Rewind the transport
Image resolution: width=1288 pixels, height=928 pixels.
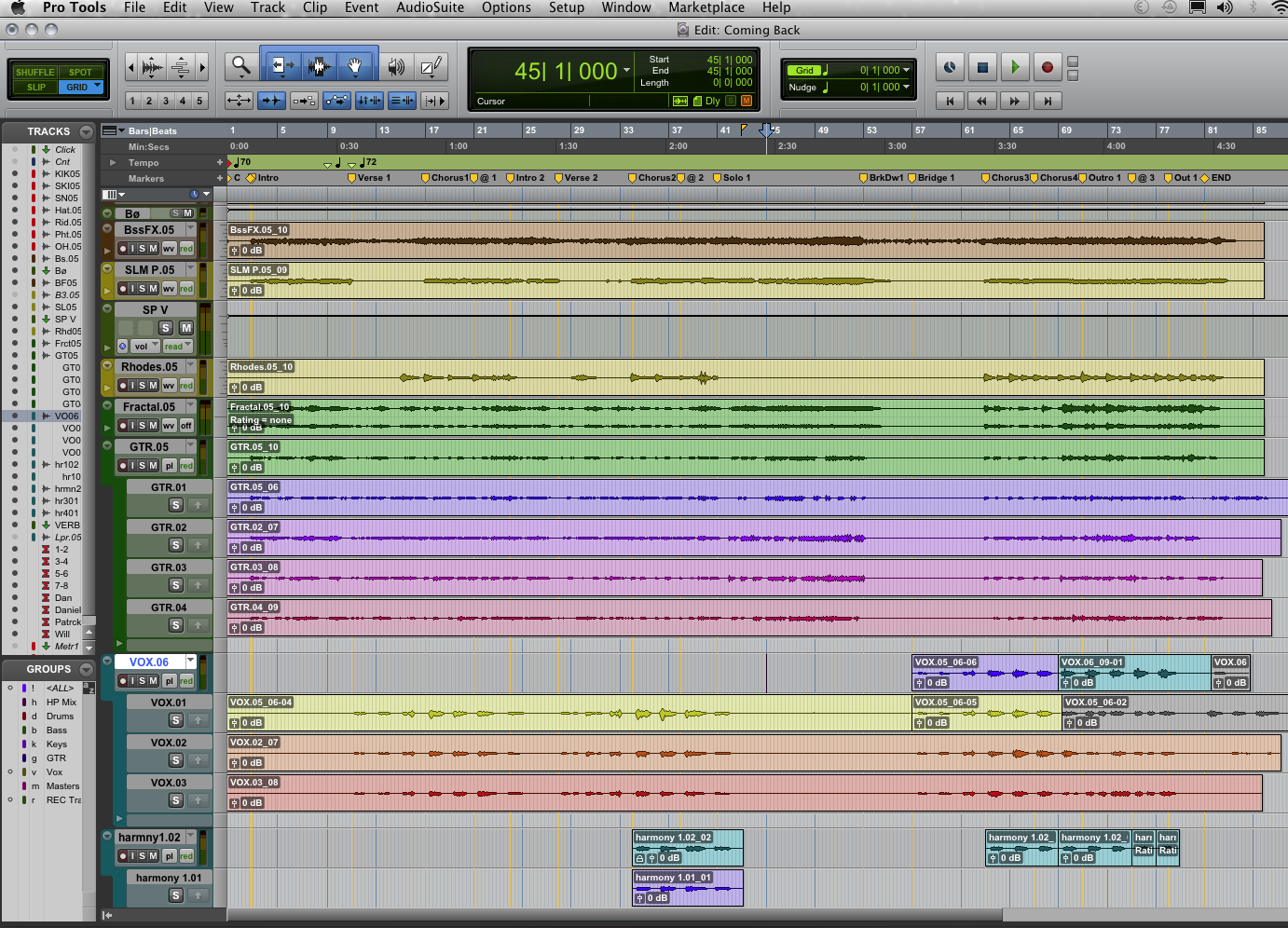(x=982, y=101)
